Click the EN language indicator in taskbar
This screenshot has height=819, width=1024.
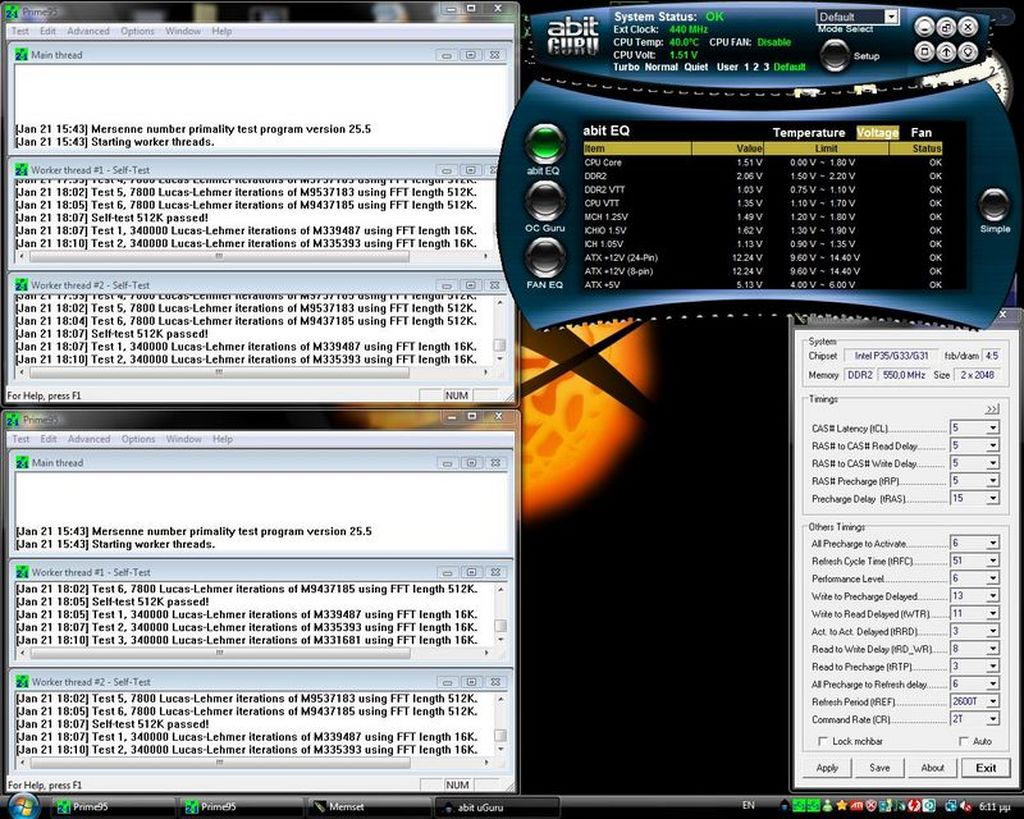click(x=748, y=805)
